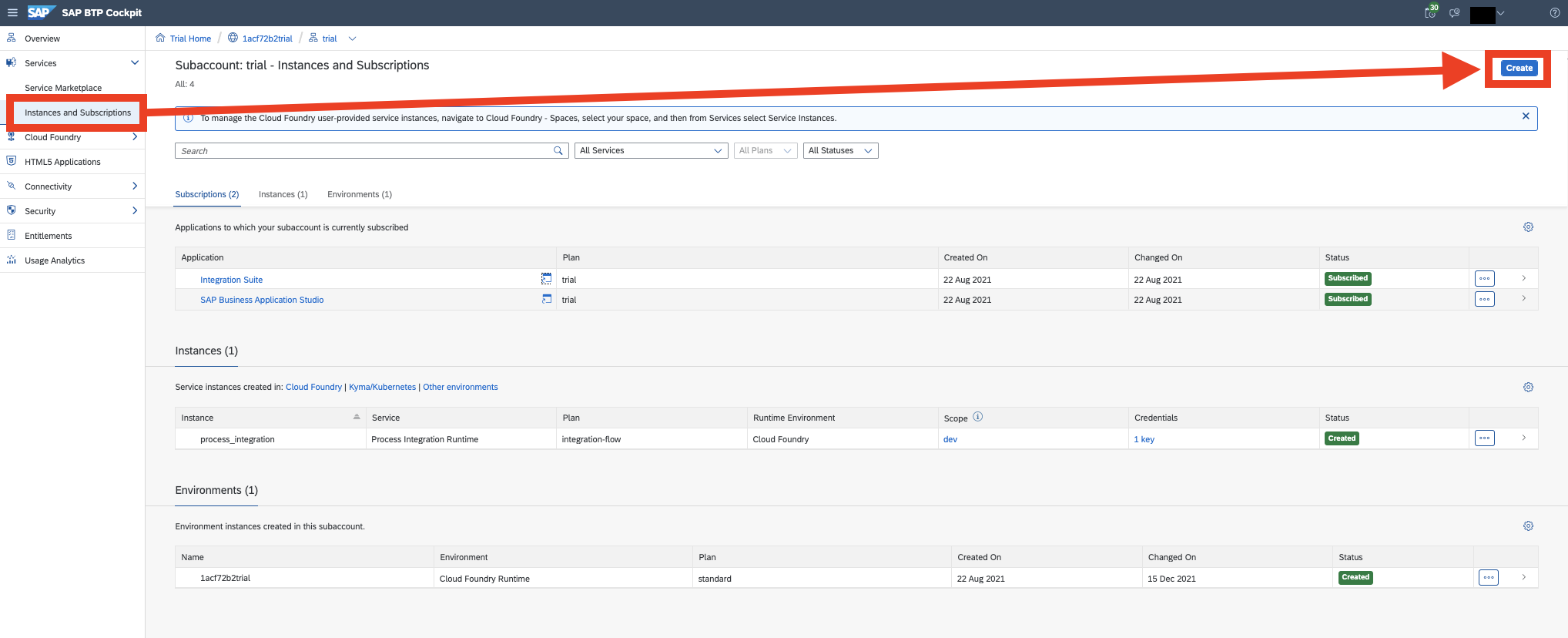Open the 1 key credentials link
The image size is (1568, 638).
click(1144, 439)
